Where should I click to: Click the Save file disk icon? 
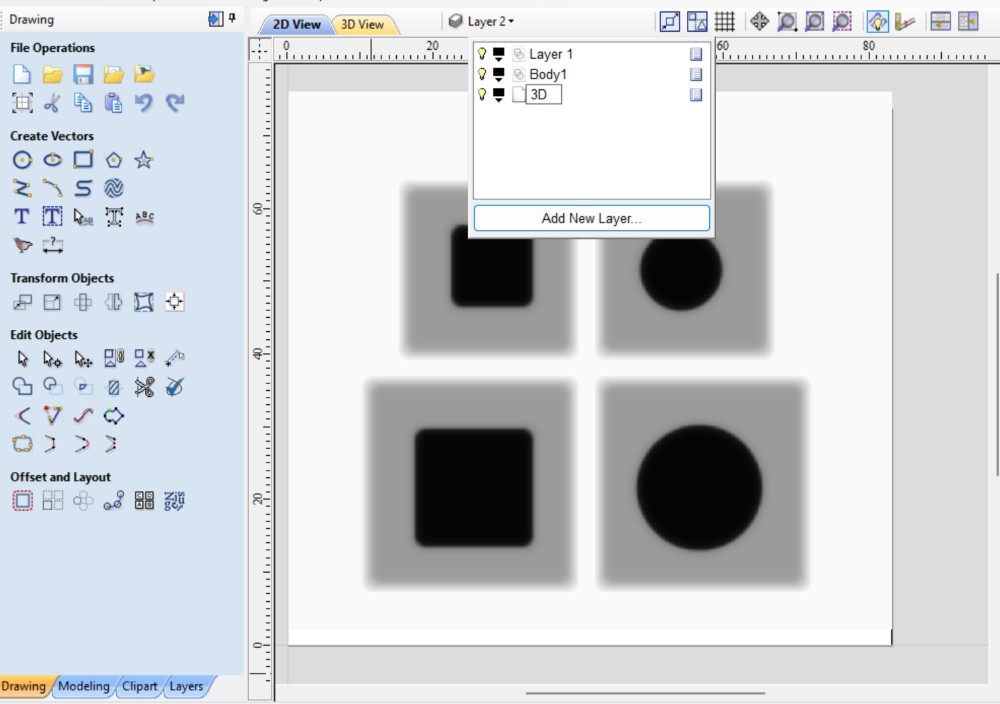[x=83, y=74]
